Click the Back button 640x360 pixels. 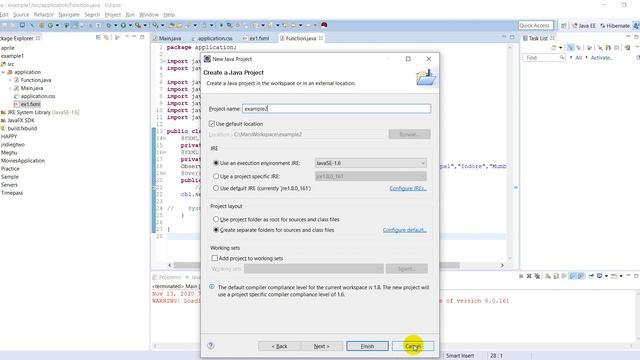(x=280, y=346)
